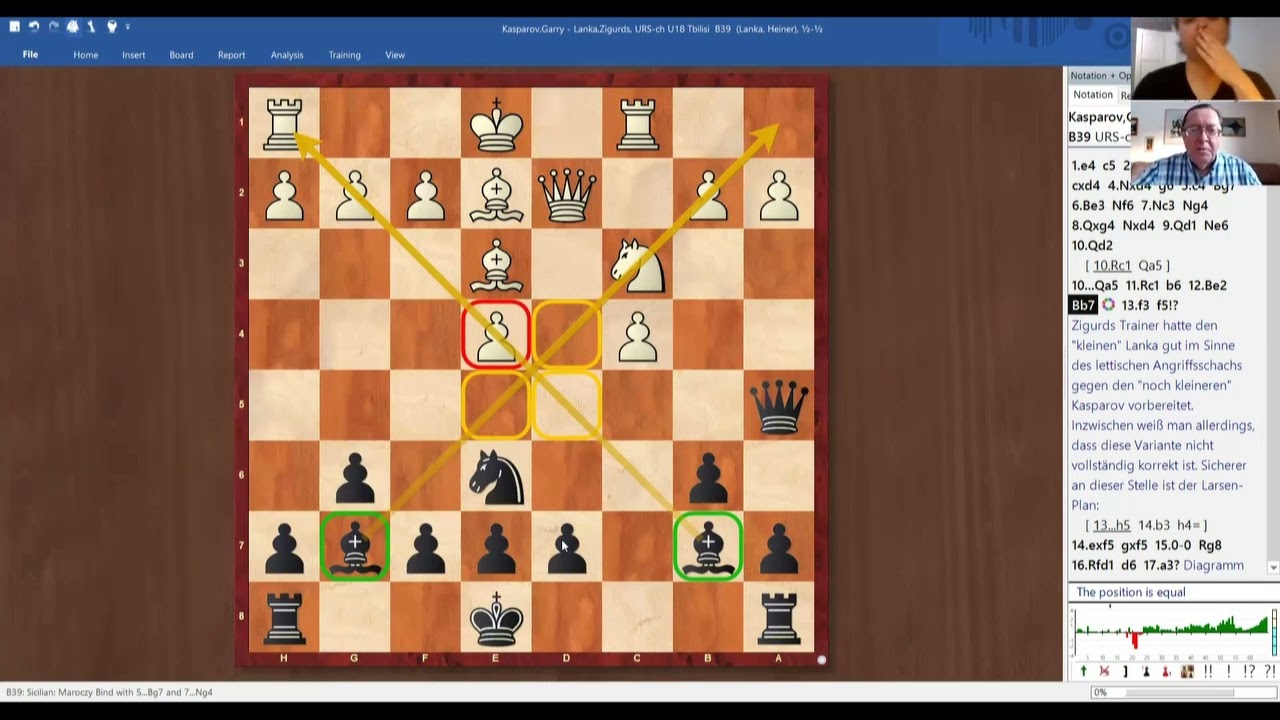Open the Analysis ribbon tab
Screen dimensions: 1280x720
tap(287, 55)
